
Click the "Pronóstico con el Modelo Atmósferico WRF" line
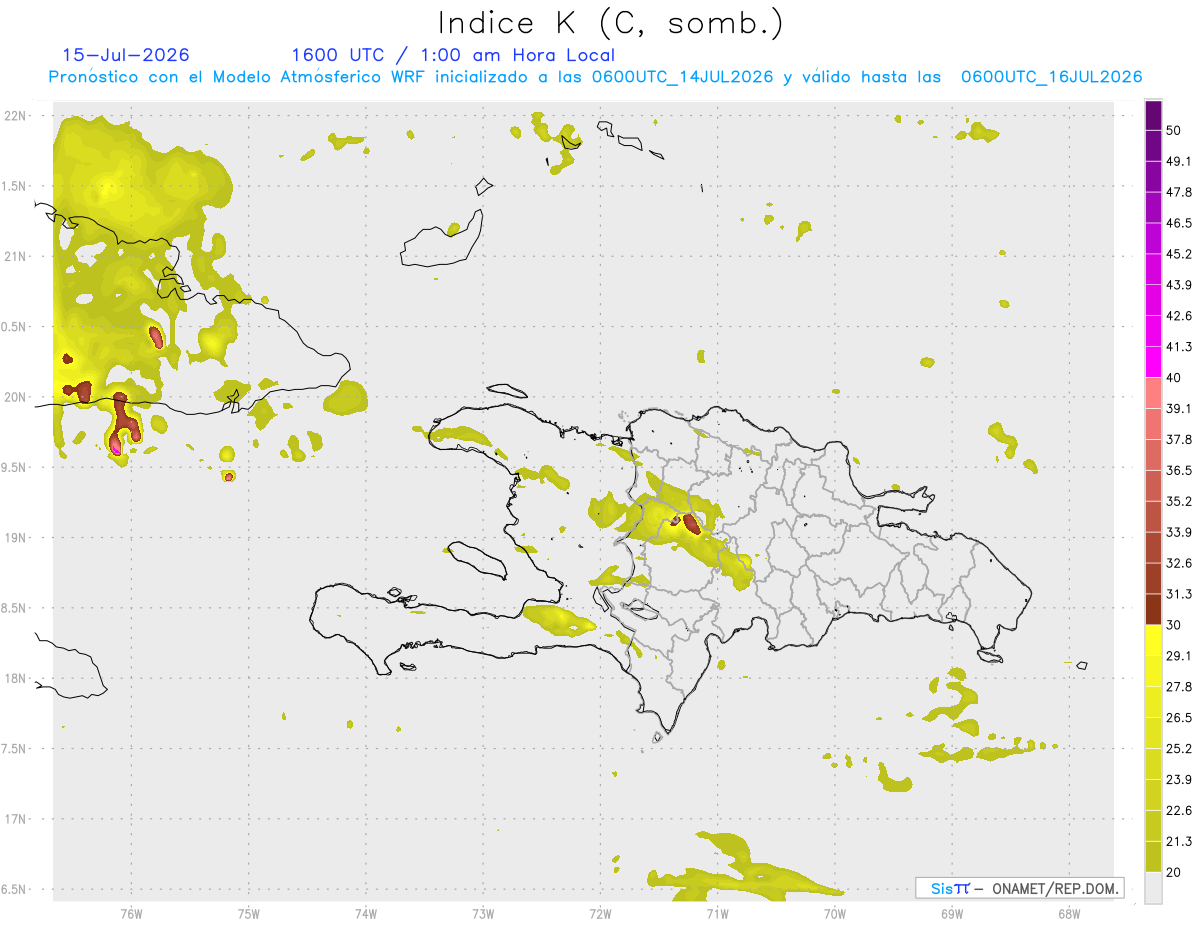tap(595, 77)
